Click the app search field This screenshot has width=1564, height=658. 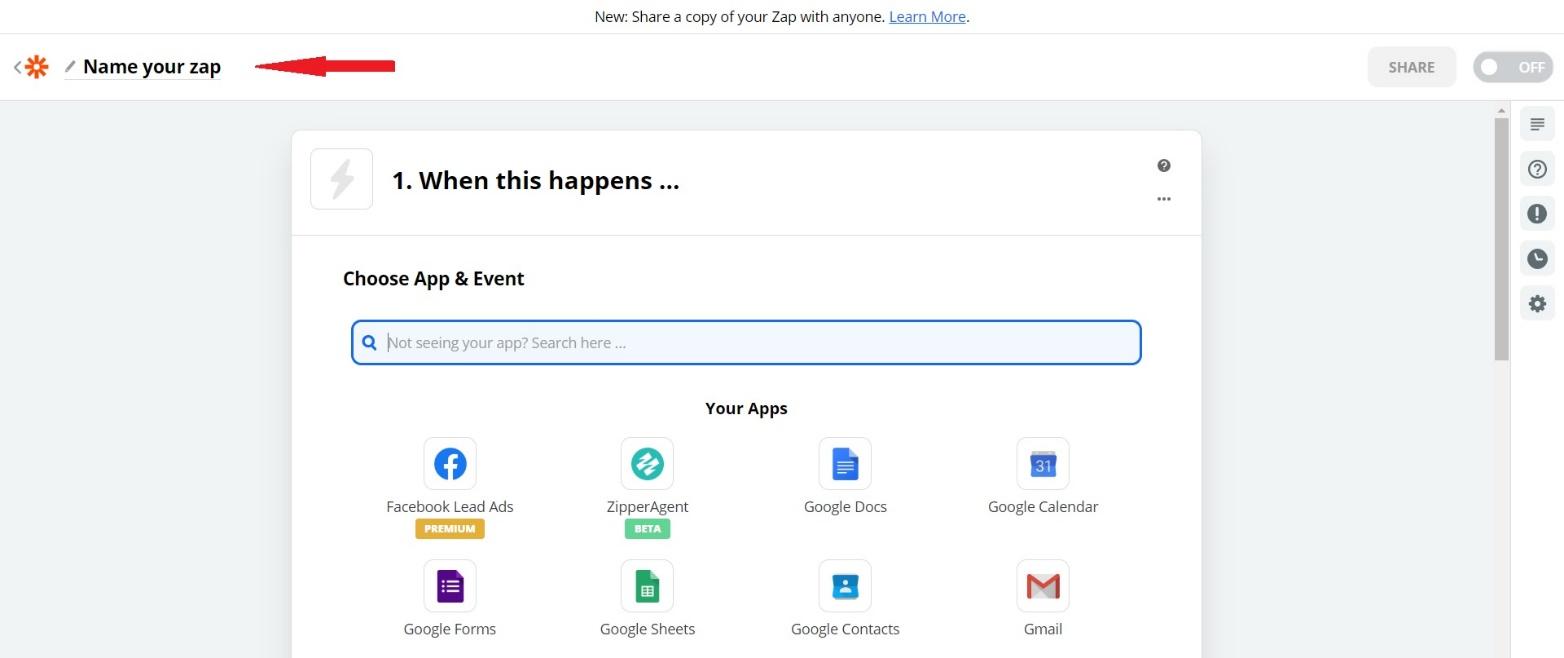tap(746, 342)
